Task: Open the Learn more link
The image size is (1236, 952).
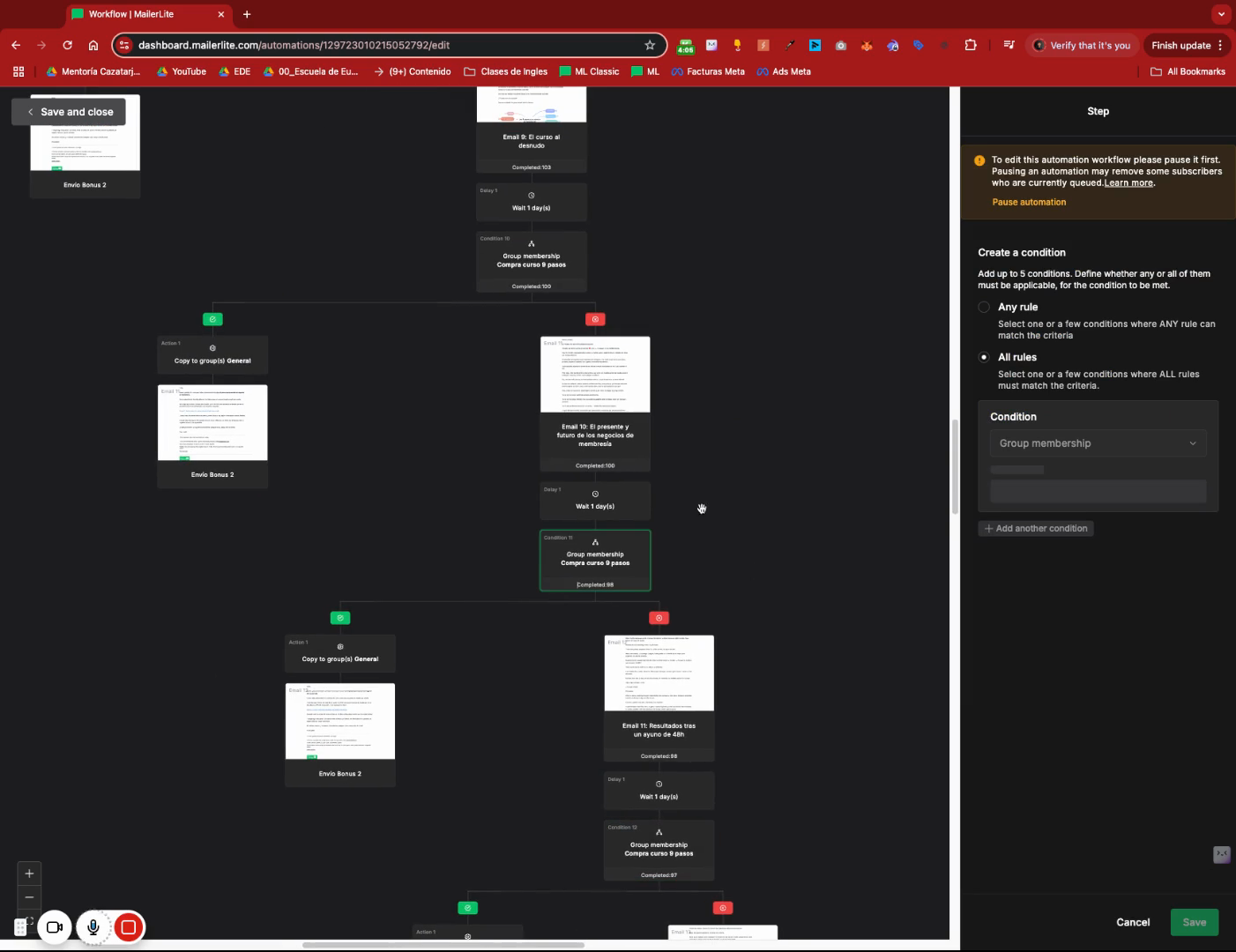Action: click(x=1128, y=183)
